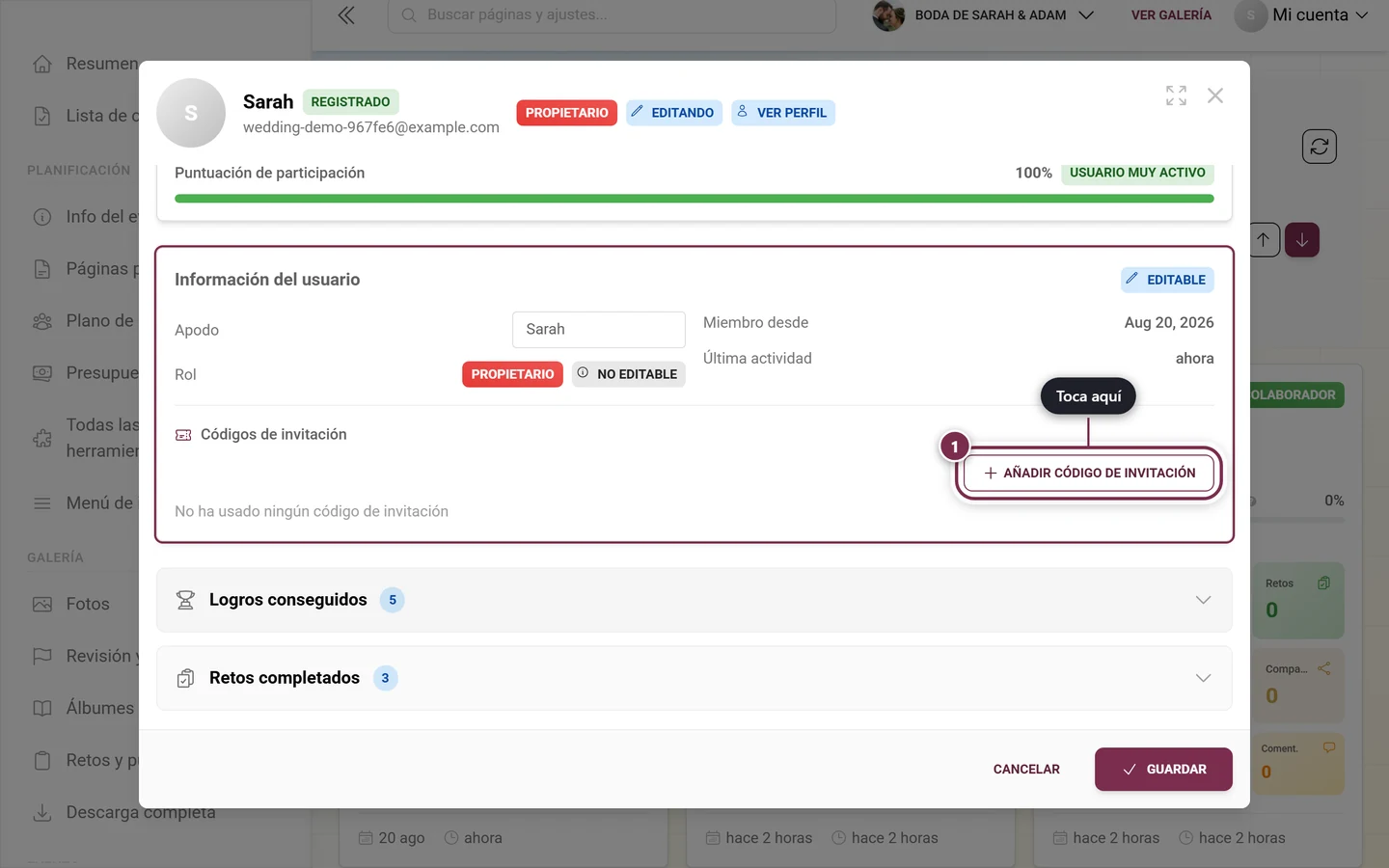The height and width of the screenshot is (868, 1389).
Task: Toggle the EDITABLE badge in user info
Action: tap(1167, 280)
